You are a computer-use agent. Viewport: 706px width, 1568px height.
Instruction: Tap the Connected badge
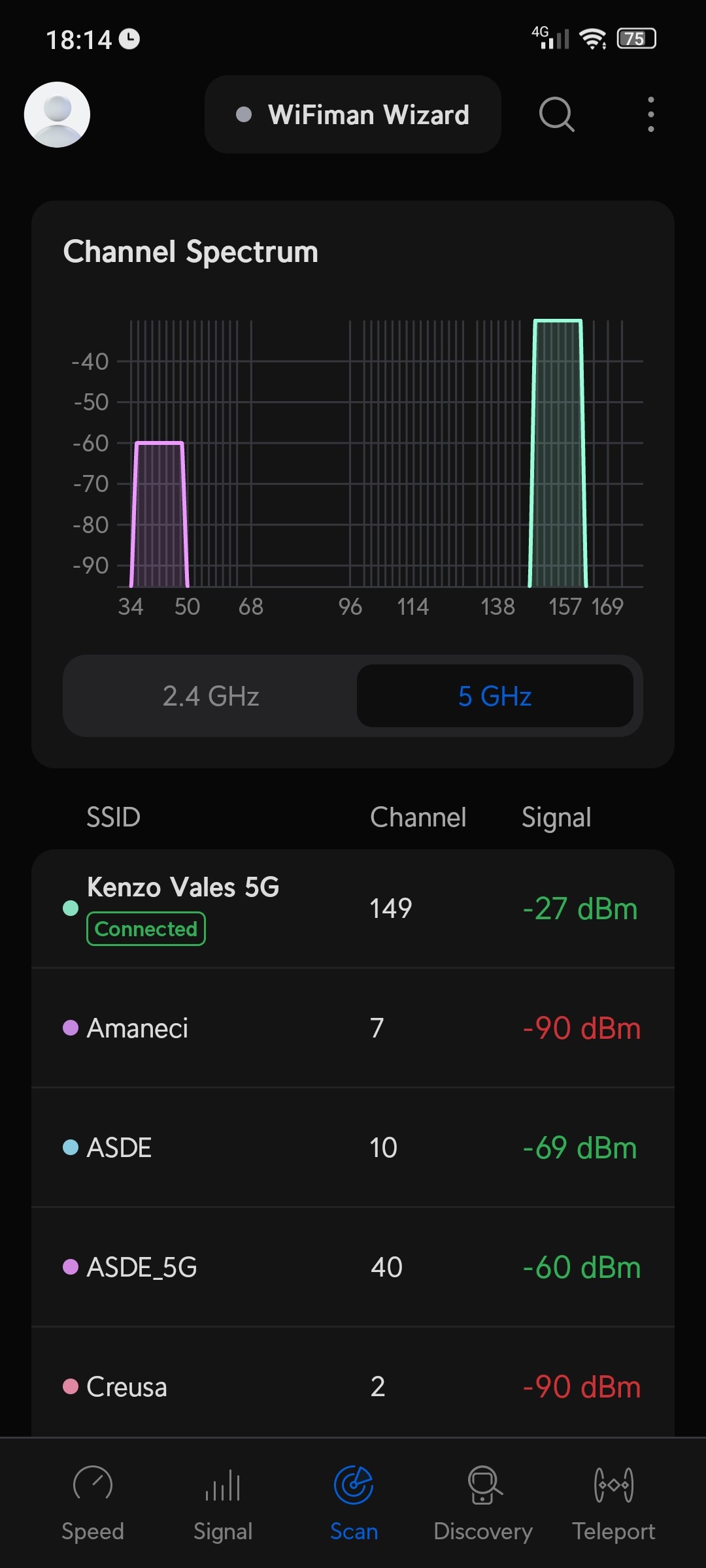click(x=146, y=928)
